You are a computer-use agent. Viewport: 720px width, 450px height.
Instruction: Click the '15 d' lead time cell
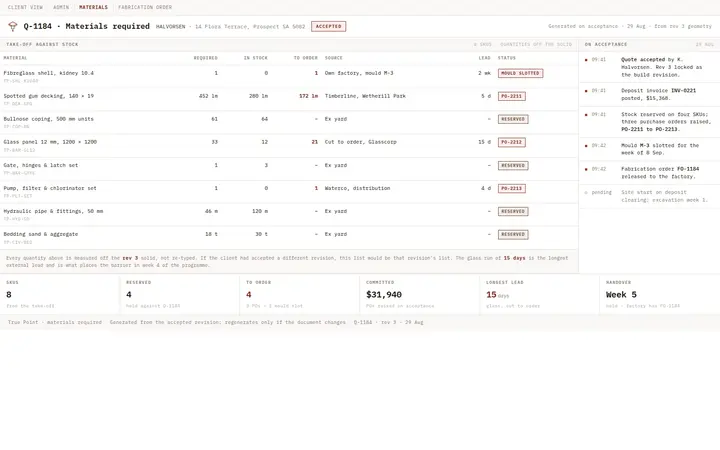pyautogui.click(x=484, y=142)
